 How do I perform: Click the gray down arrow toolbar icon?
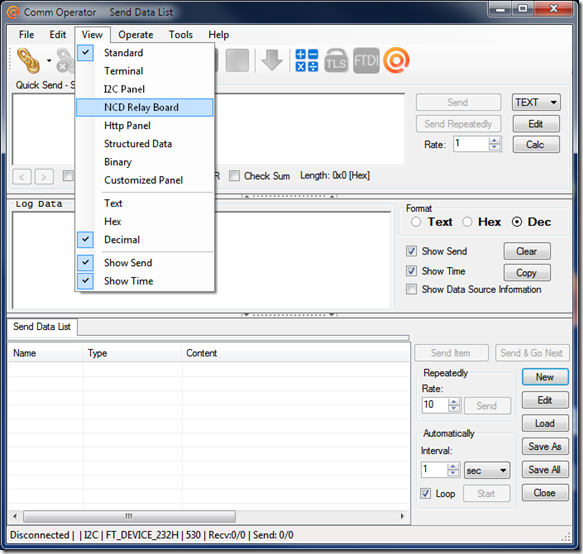point(272,60)
